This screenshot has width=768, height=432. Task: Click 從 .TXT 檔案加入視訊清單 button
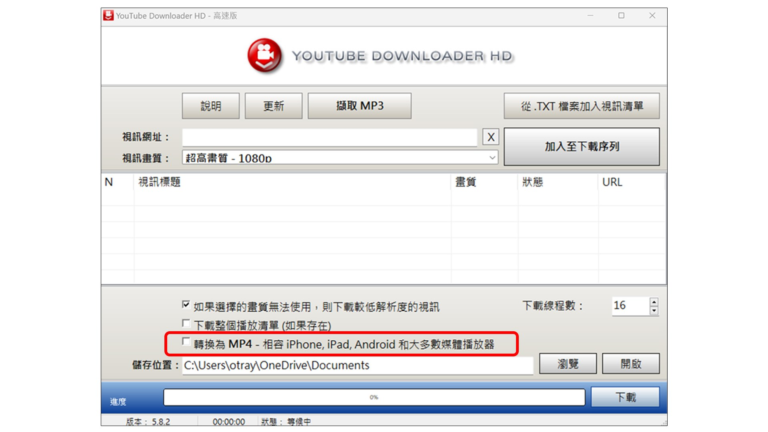(581, 106)
